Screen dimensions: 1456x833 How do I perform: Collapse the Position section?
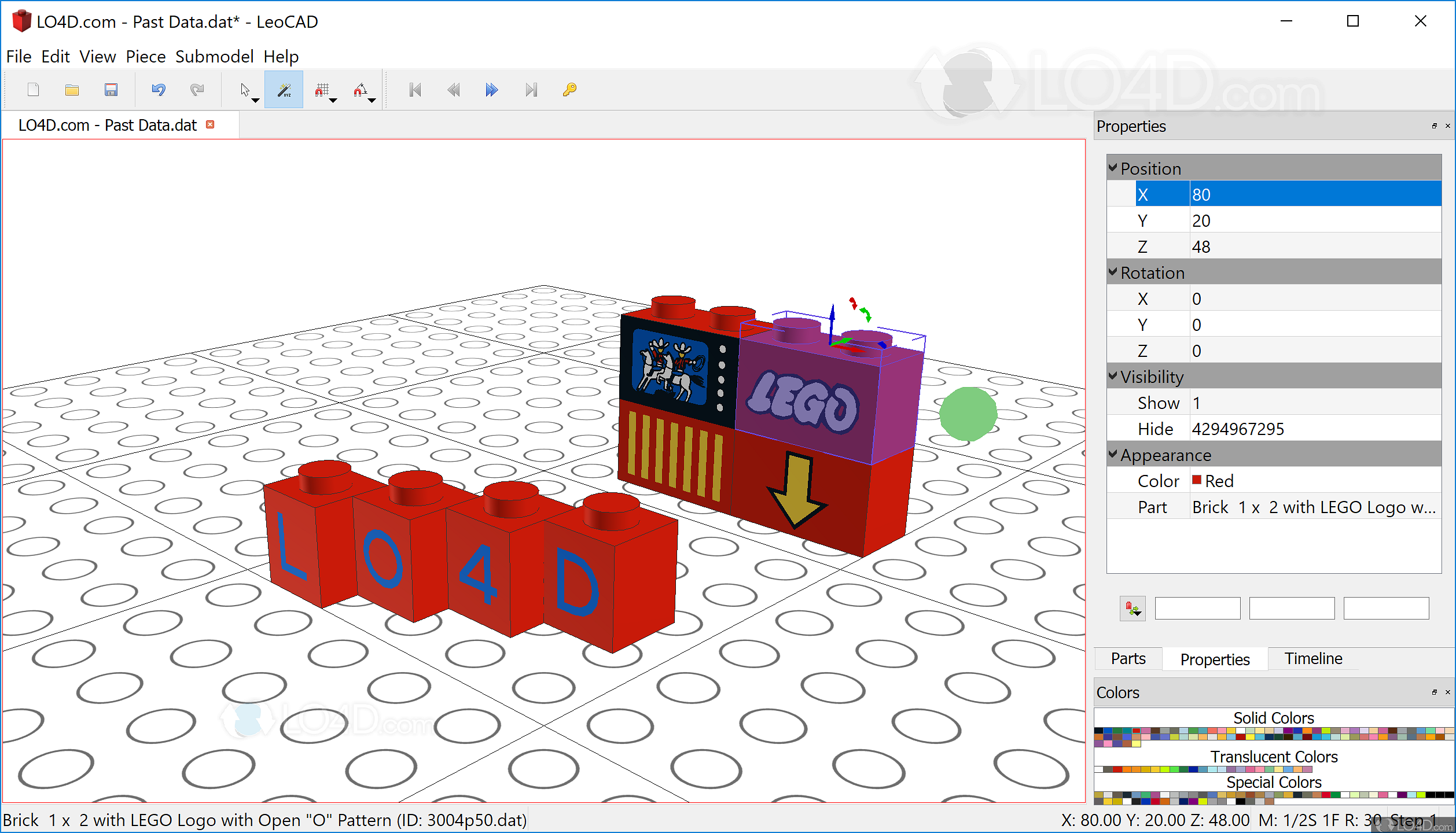pos(1112,168)
